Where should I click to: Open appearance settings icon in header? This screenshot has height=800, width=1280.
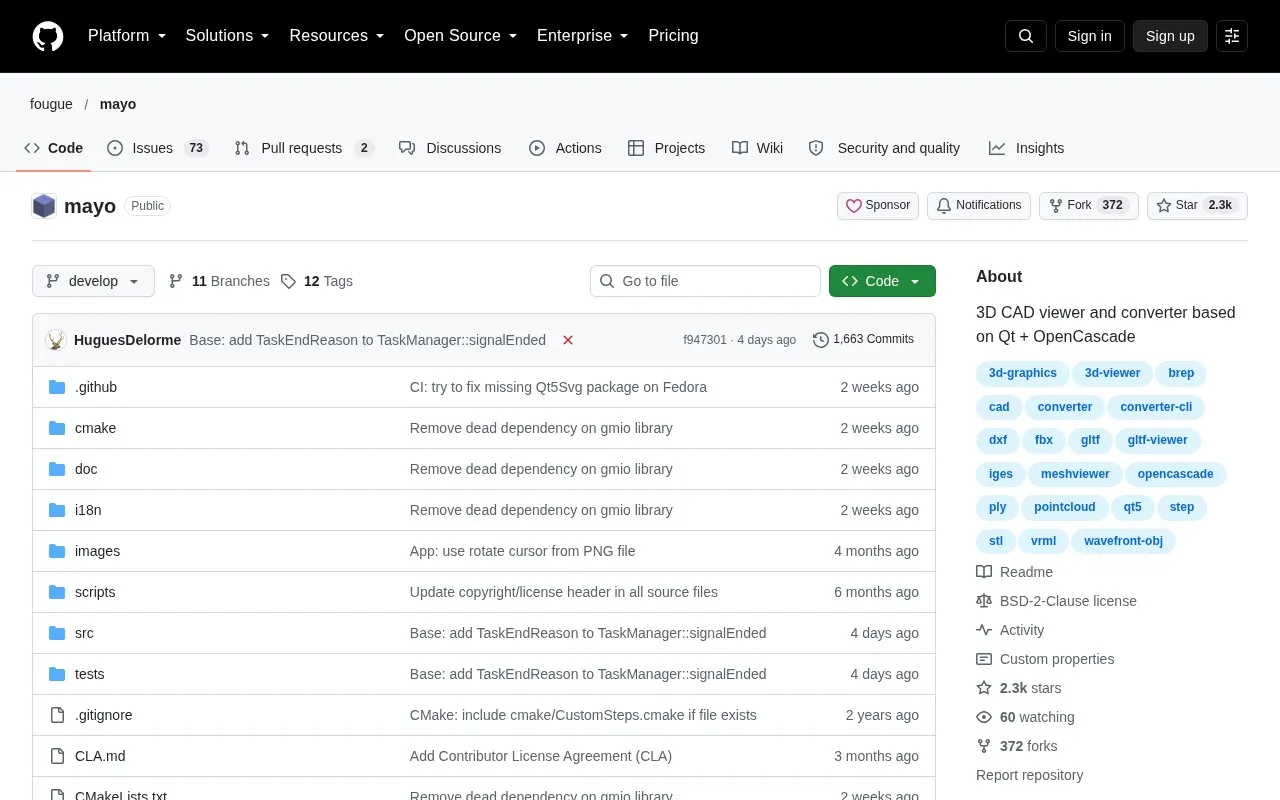1232,36
